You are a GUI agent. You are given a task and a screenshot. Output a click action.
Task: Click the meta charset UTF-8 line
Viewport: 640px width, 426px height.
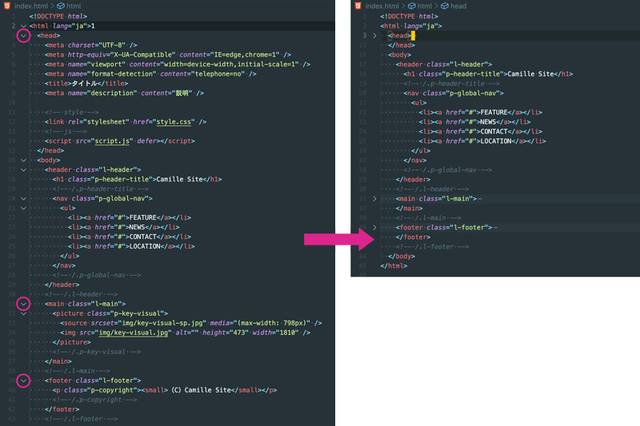(91, 45)
